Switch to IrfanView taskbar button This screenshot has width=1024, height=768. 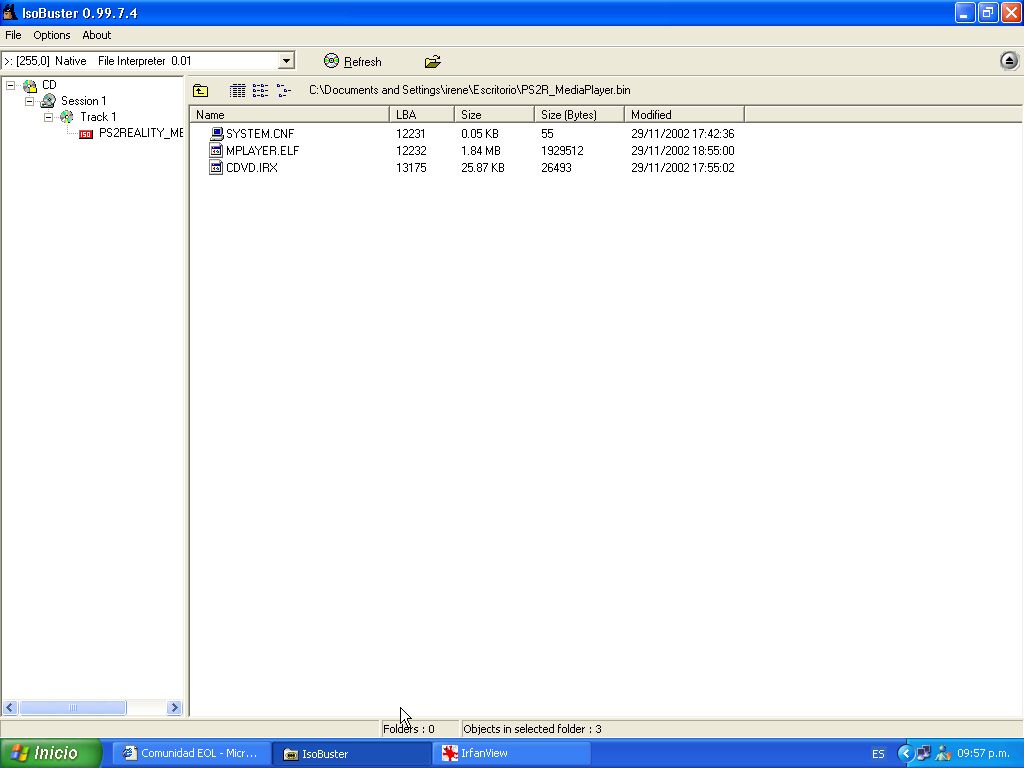511,754
